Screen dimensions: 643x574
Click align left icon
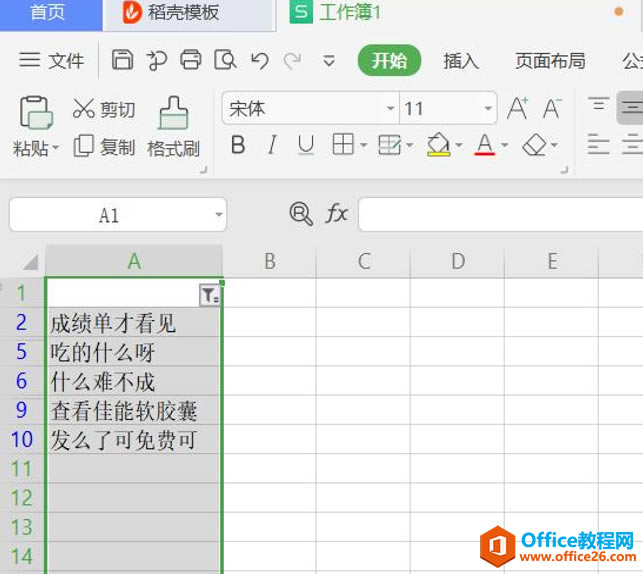[598, 144]
